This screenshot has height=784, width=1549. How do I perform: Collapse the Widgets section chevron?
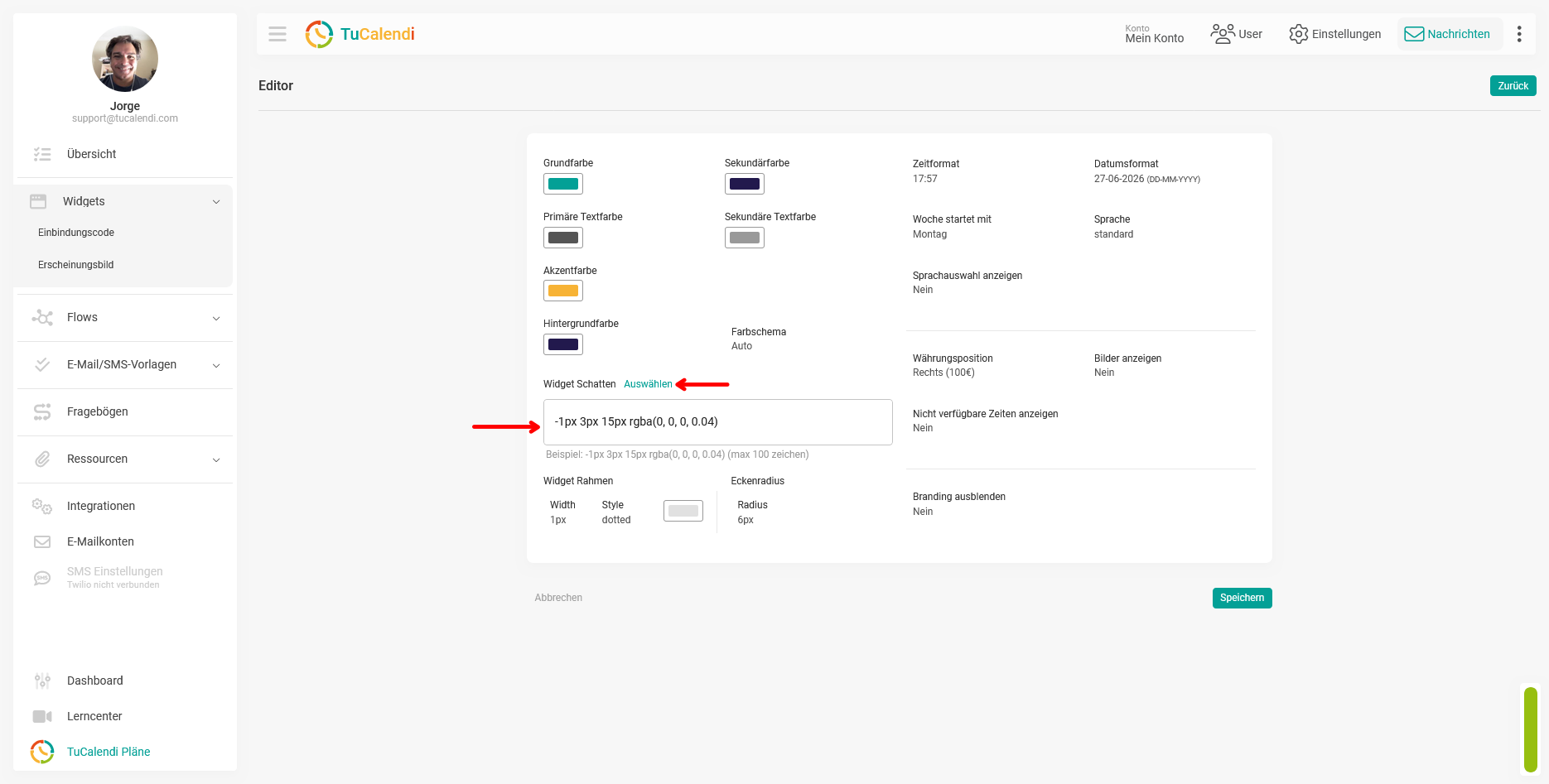coord(216,202)
